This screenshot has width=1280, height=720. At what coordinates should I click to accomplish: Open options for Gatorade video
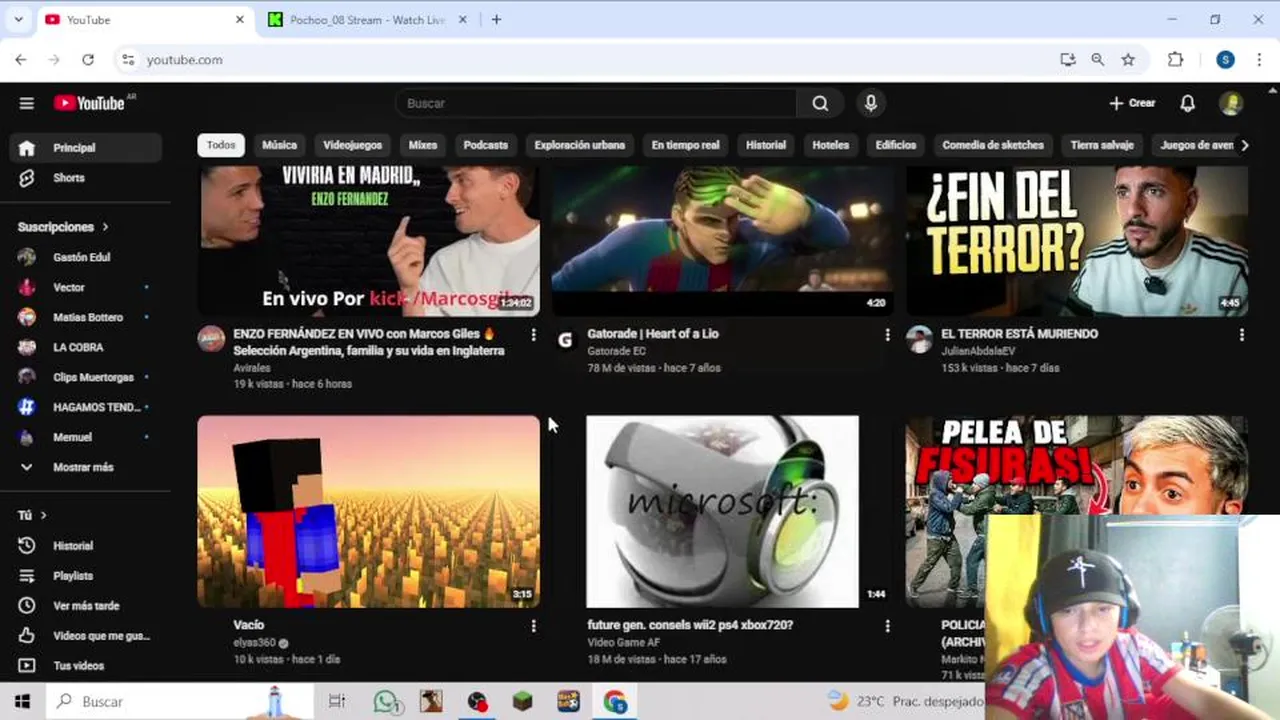tap(887, 335)
